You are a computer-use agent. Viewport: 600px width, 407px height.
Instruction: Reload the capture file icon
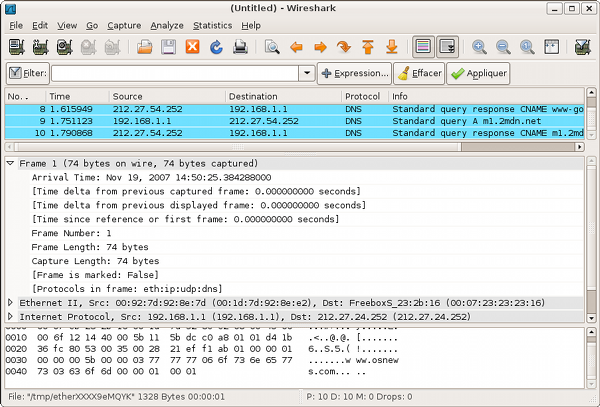216,47
